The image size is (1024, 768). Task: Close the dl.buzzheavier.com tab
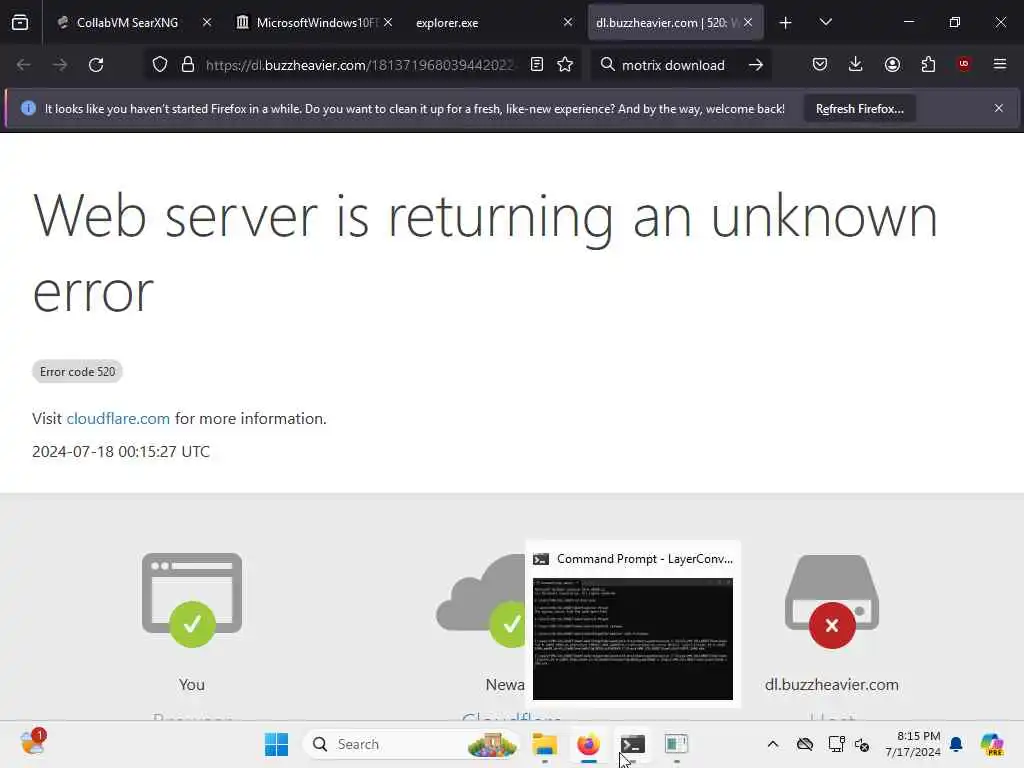748,22
